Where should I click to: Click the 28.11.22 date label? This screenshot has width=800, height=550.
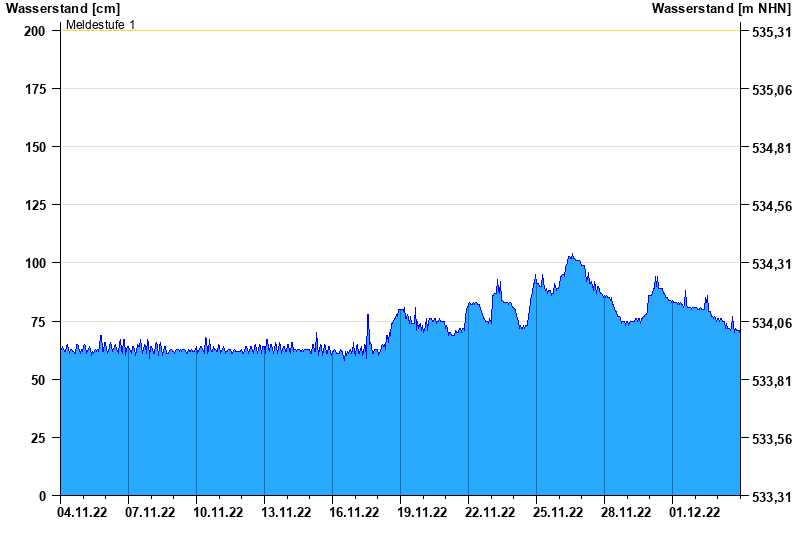coord(626,513)
